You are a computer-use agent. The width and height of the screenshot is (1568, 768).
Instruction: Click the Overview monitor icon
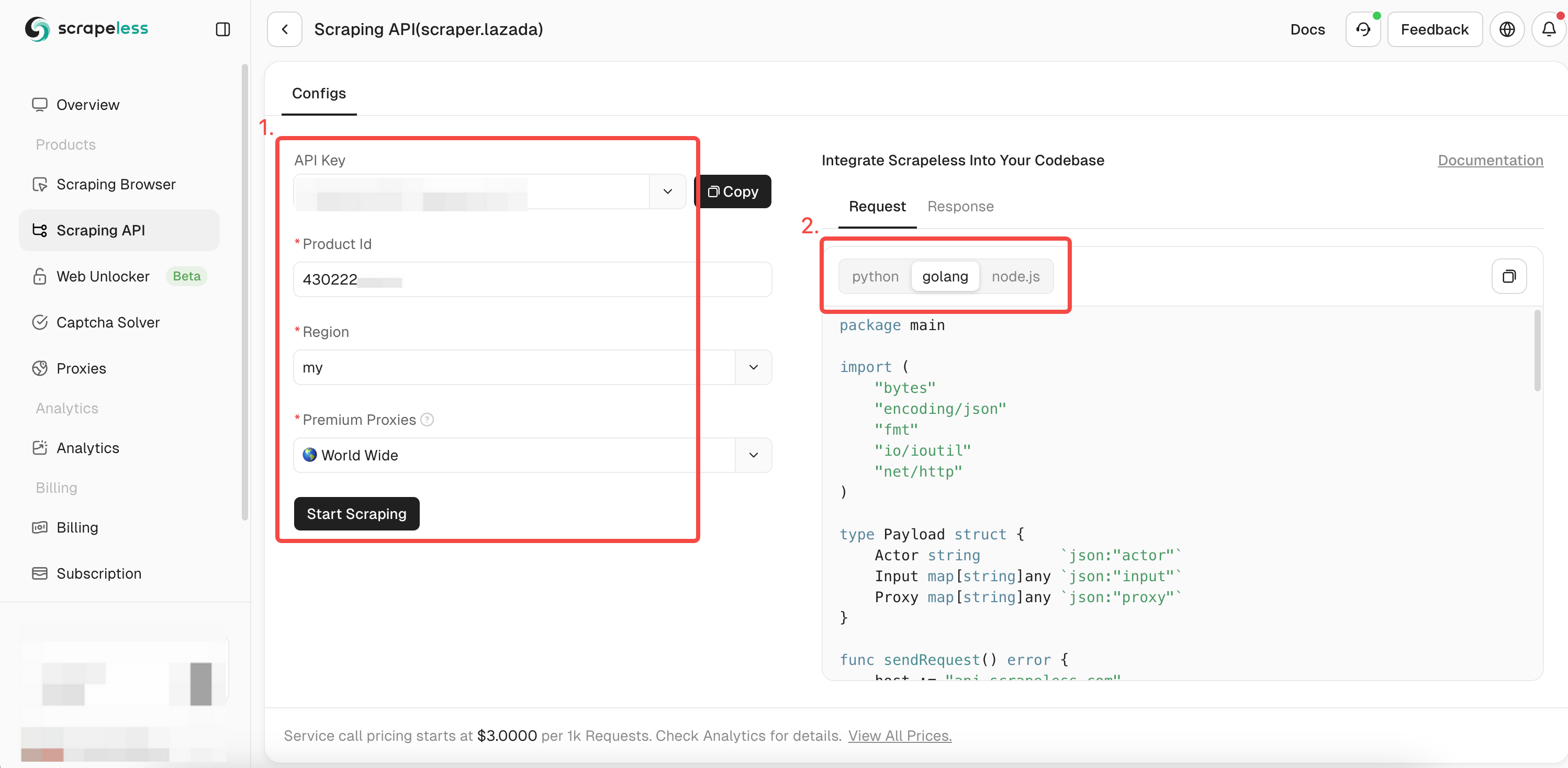point(40,105)
